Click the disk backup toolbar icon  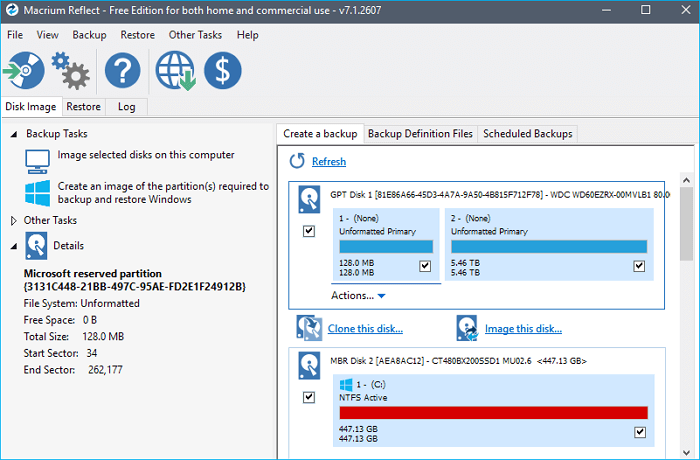23,71
